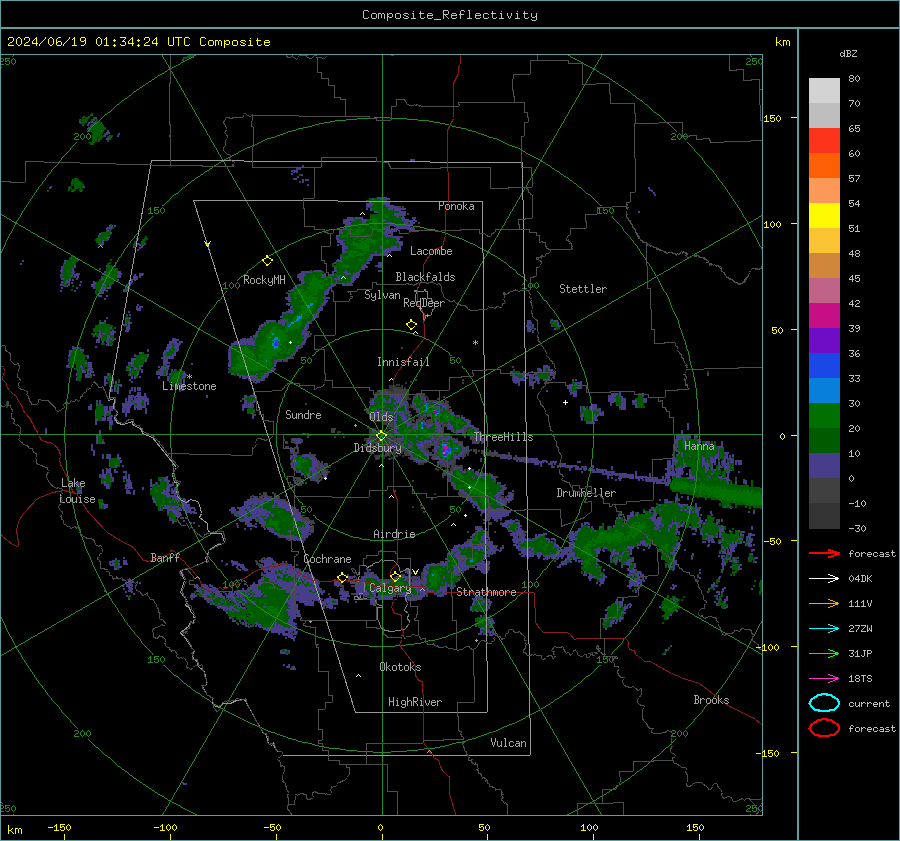Click the Sundre town label
900x841 pixels.
303,414
